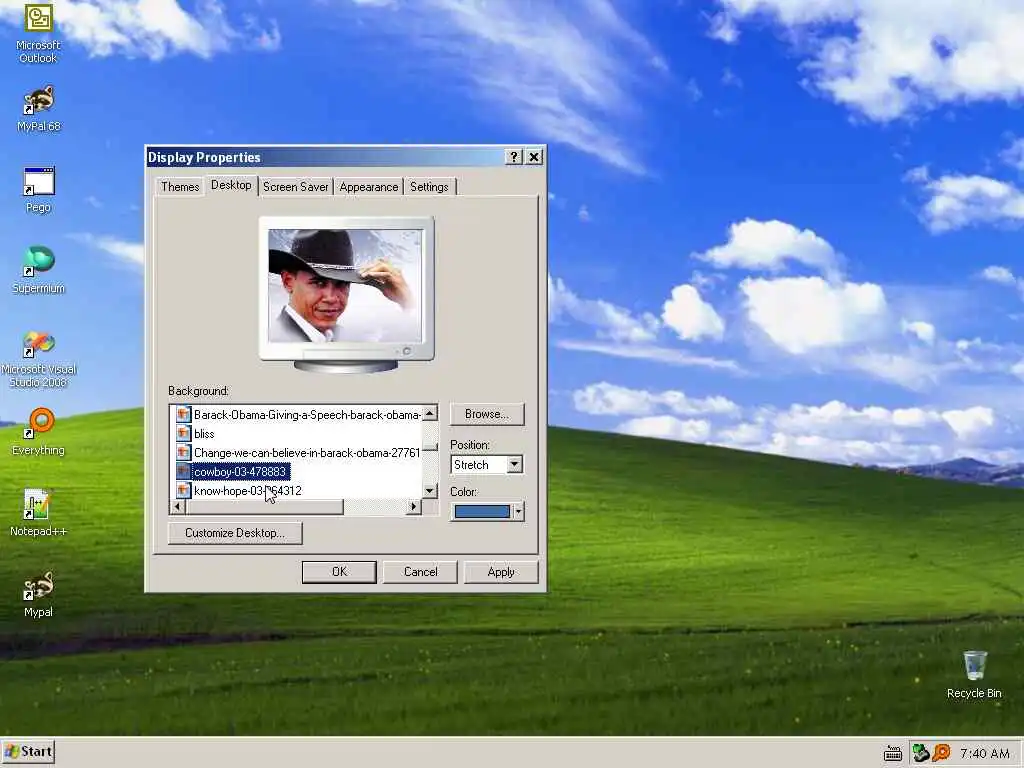Select the Microsoft Visual Studio 2008 shortcut
Viewport: 1024px width, 768px height.
coord(39,359)
